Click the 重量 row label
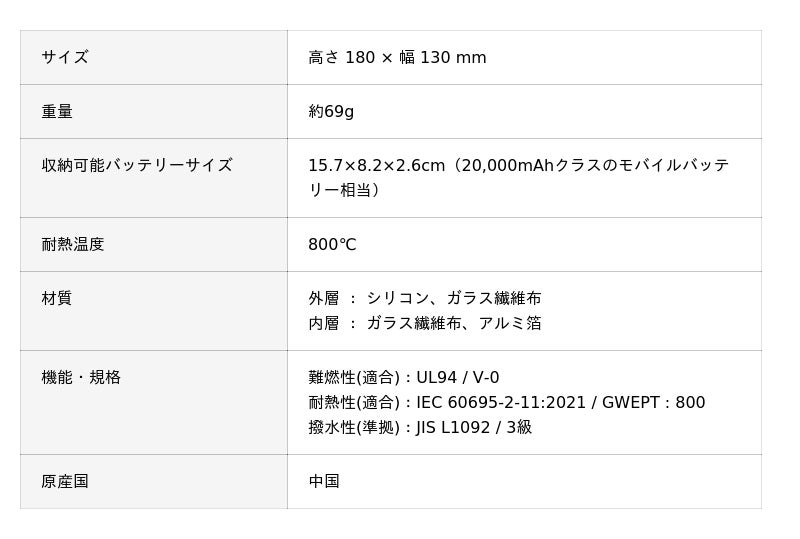This screenshot has height=539, width=800. [x=57, y=111]
